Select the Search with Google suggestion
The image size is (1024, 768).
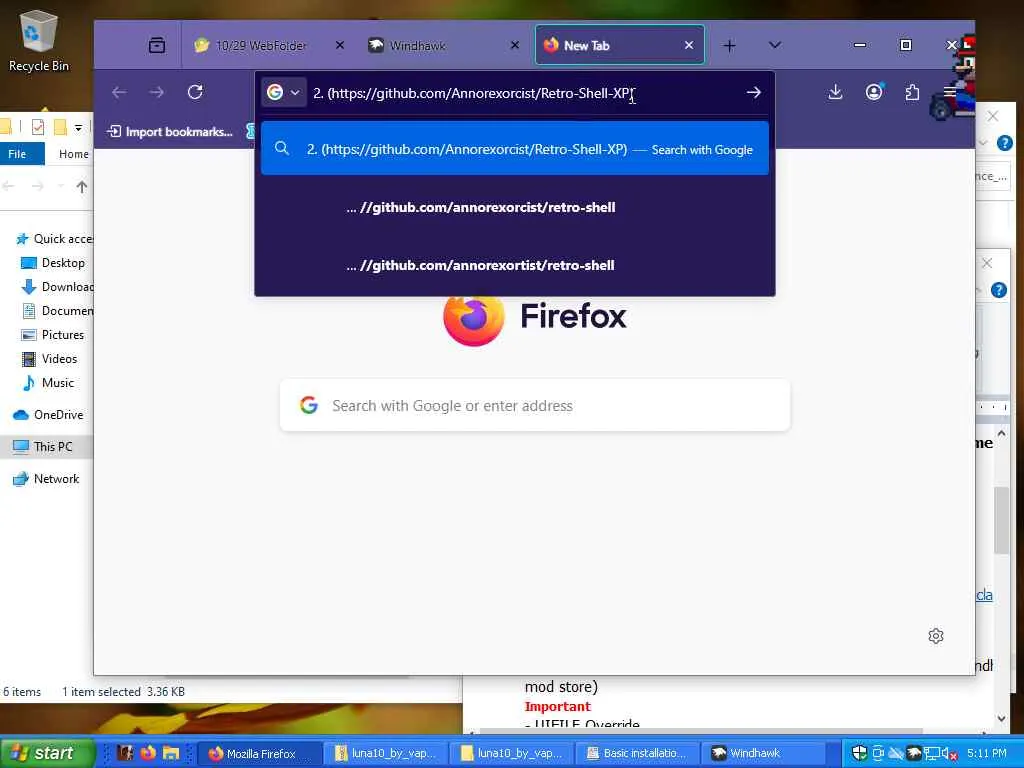[515, 149]
